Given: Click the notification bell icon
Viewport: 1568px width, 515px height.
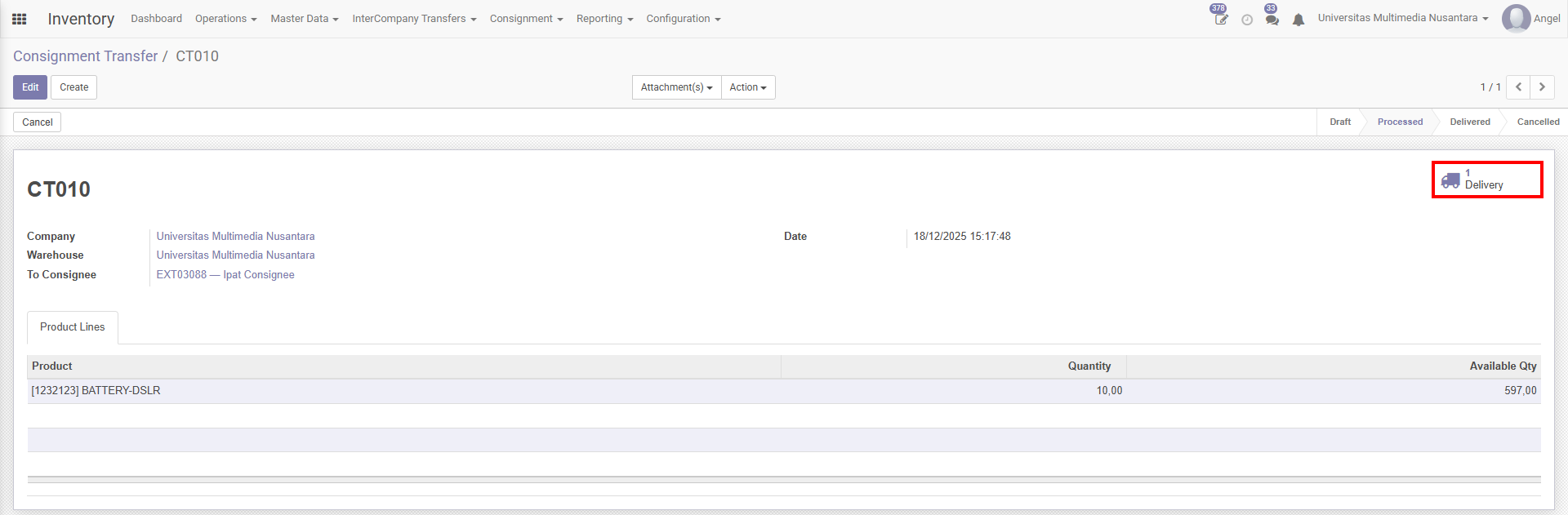Looking at the screenshot, I should tap(1298, 20).
